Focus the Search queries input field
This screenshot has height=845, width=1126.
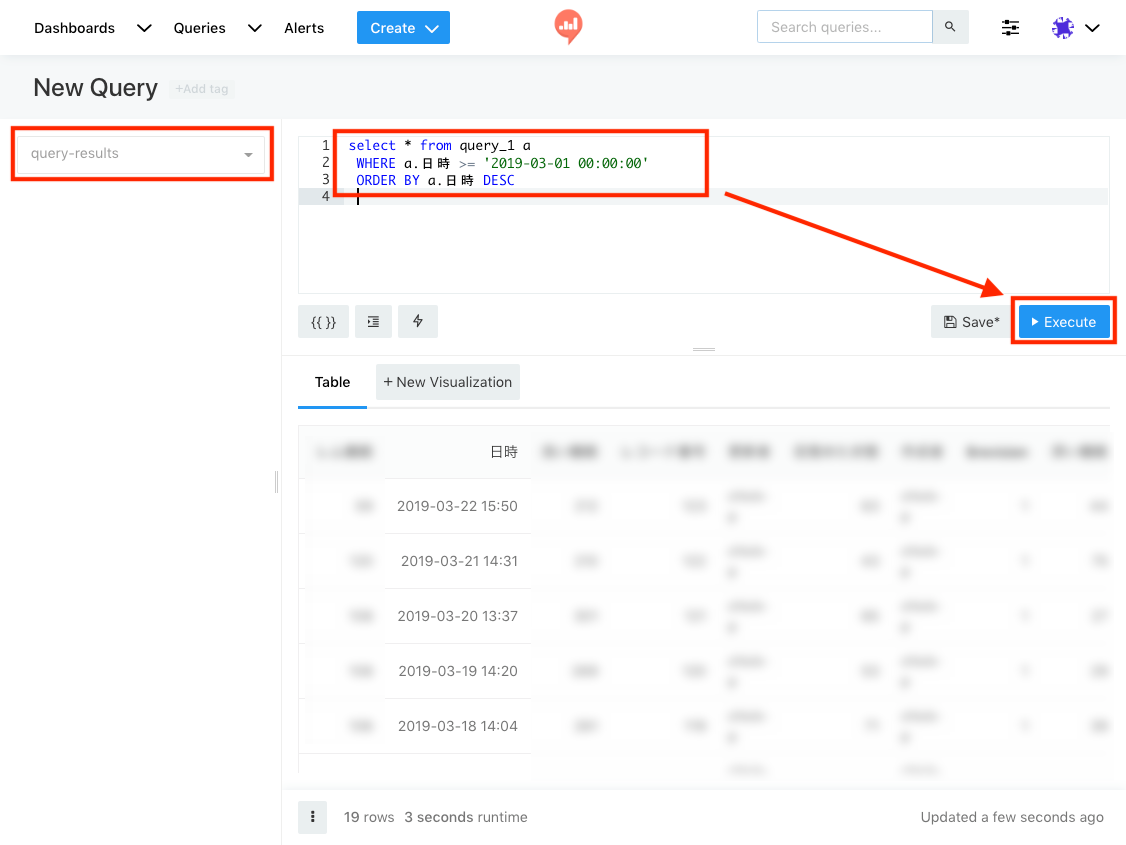[x=844, y=27]
